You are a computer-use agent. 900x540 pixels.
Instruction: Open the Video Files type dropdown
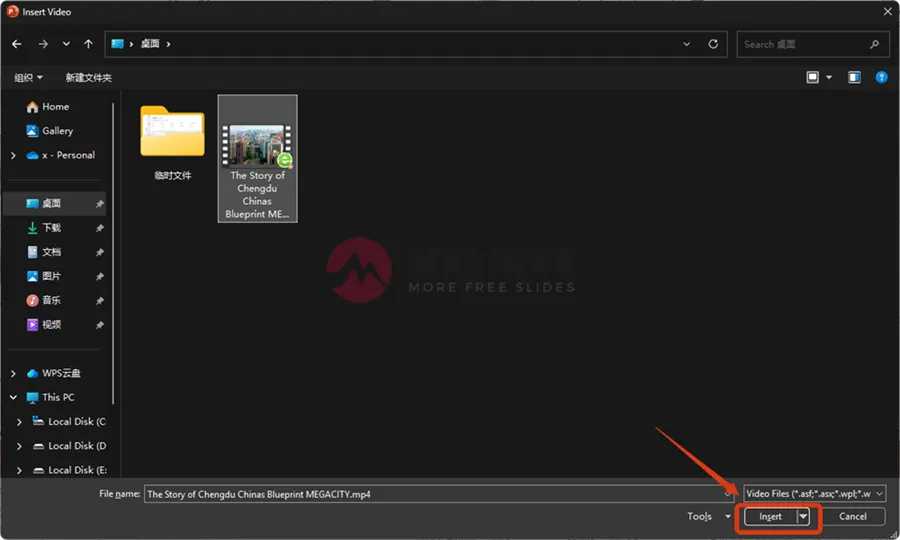pos(814,493)
